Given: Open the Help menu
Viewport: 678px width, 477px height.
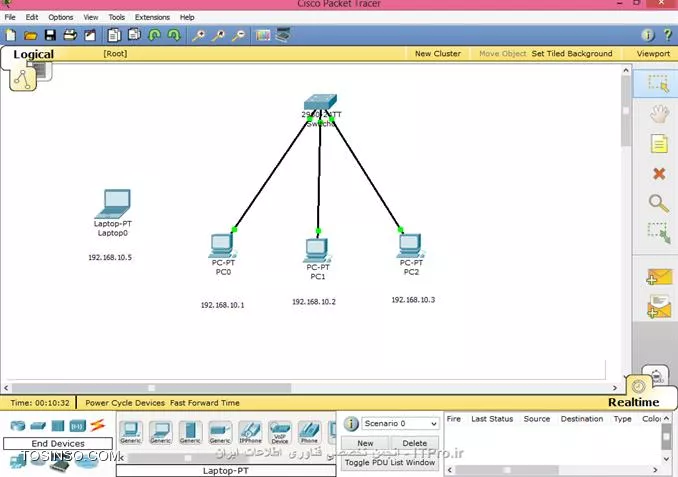Looking at the screenshot, I should pos(187,17).
